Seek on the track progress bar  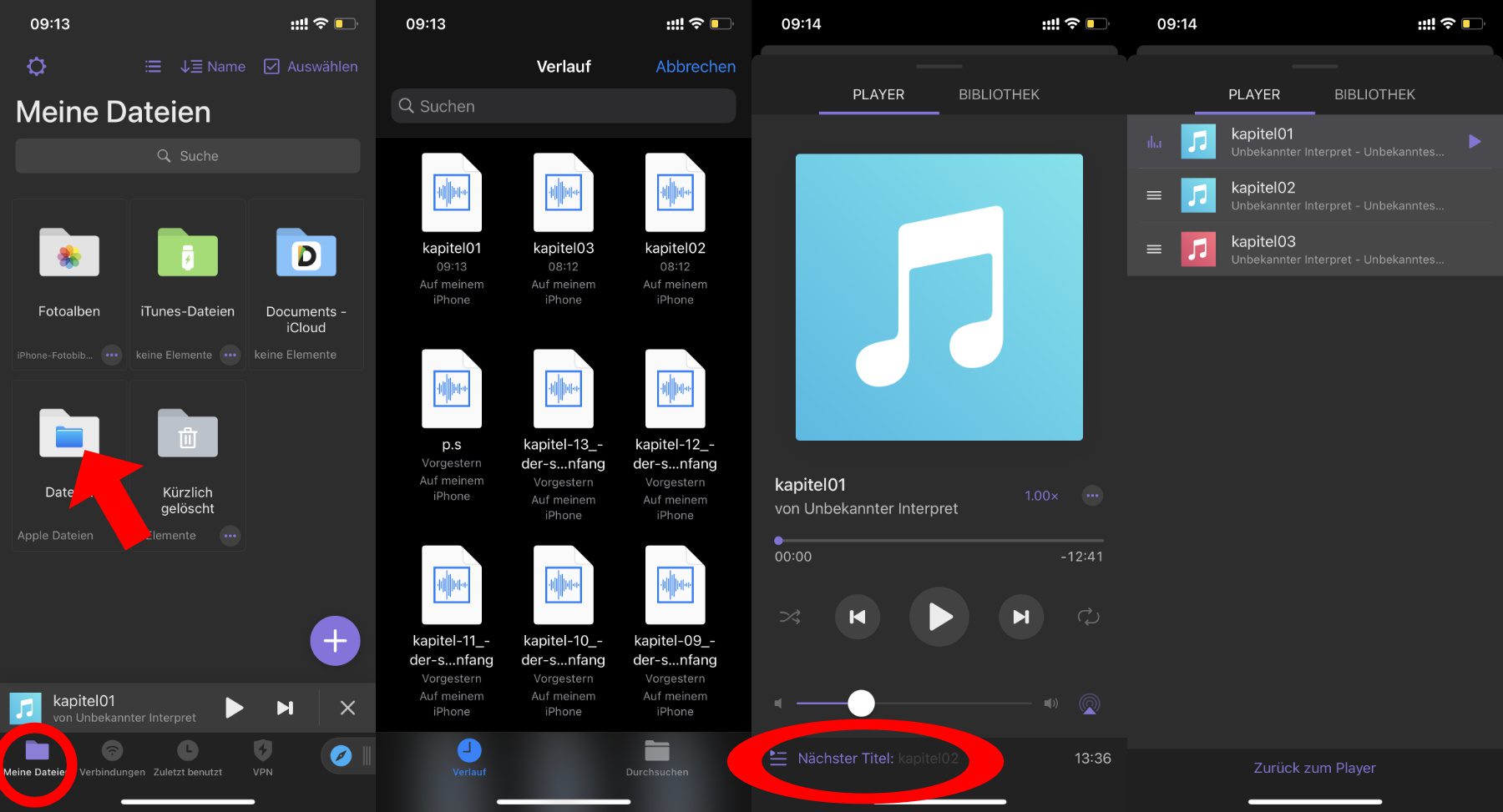(x=939, y=541)
